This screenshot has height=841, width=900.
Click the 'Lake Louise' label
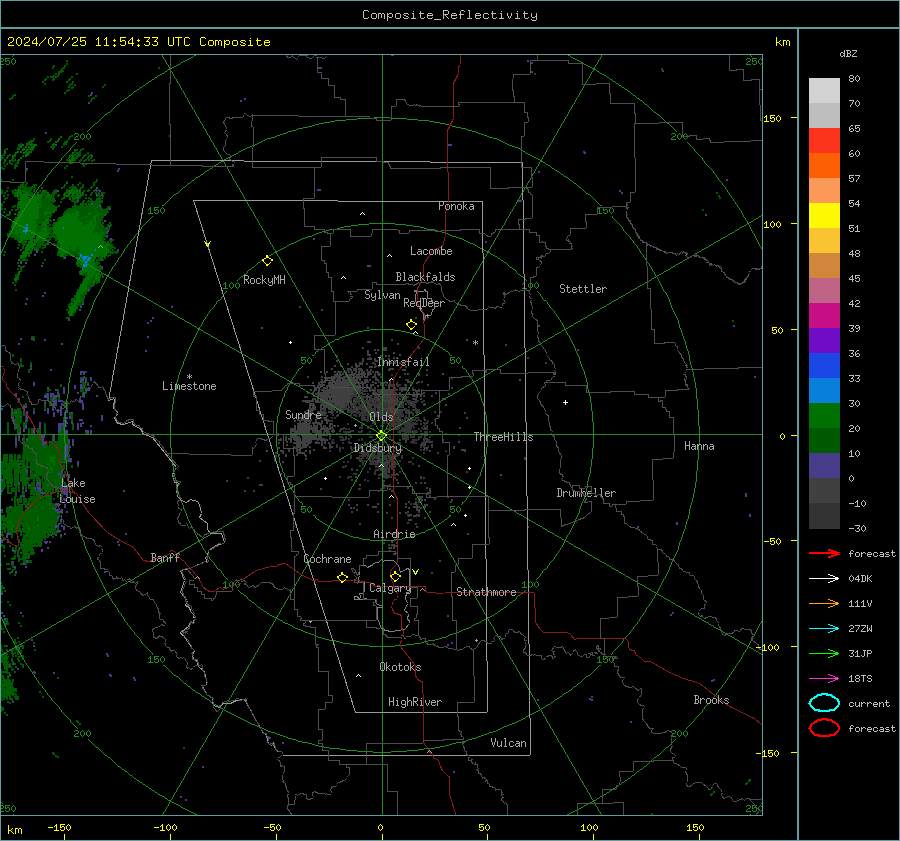(77, 491)
